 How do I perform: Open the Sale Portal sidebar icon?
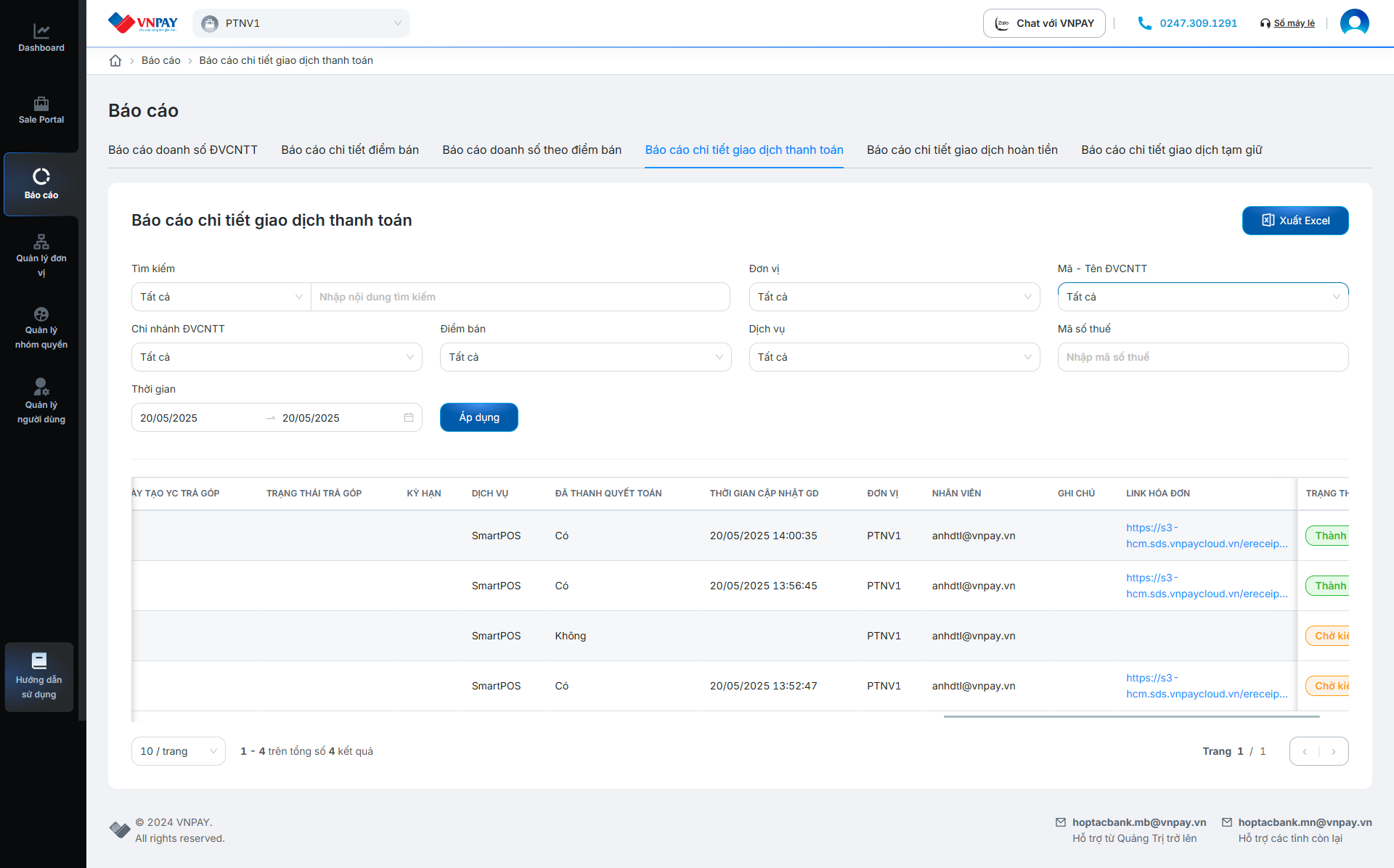coord(41,103)
